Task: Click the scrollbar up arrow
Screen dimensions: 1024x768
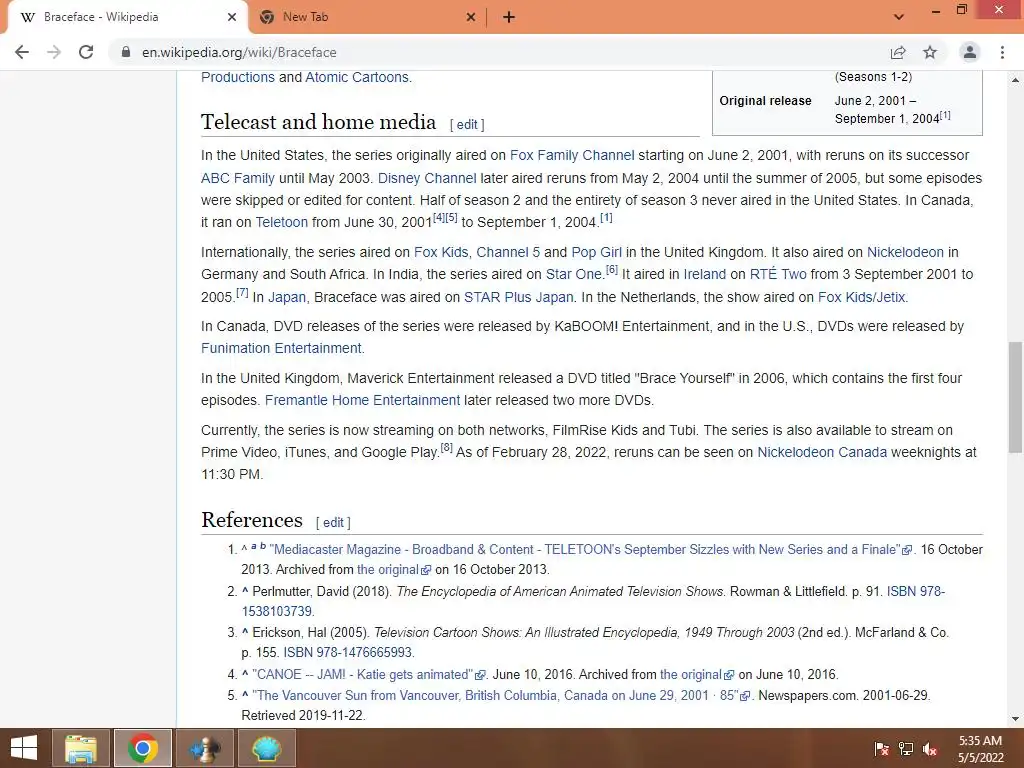Action: pyautogui.click(x=1015, y=80)
